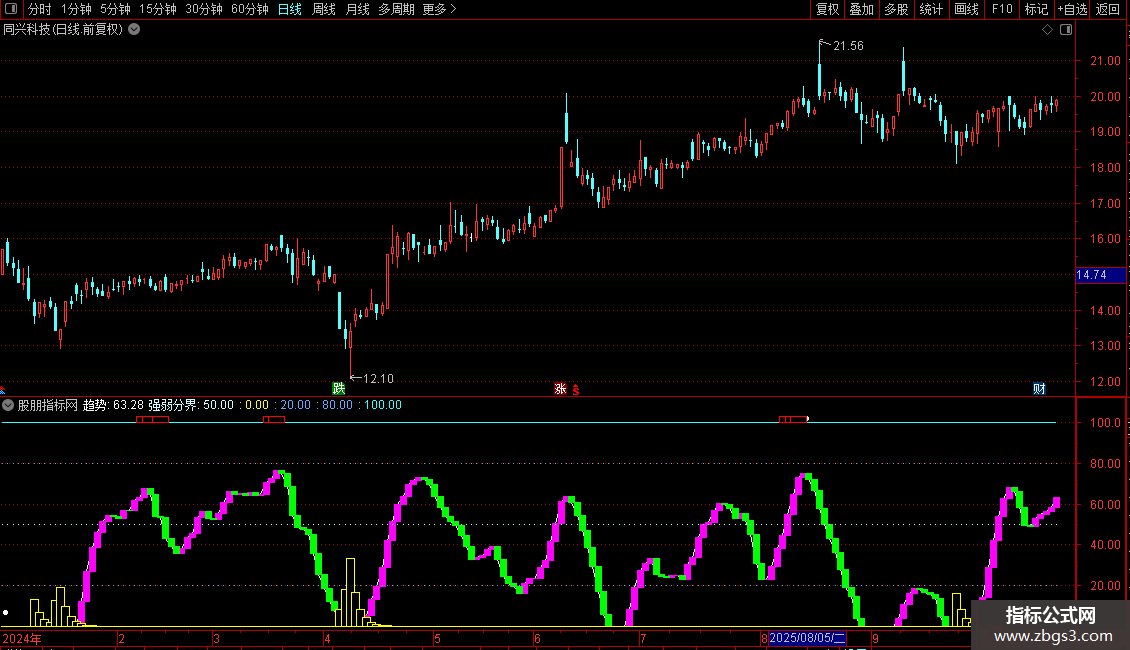Open the 统计 statistics button
This screenshot has width=1130, height=650.
click(x=931, y=9)
